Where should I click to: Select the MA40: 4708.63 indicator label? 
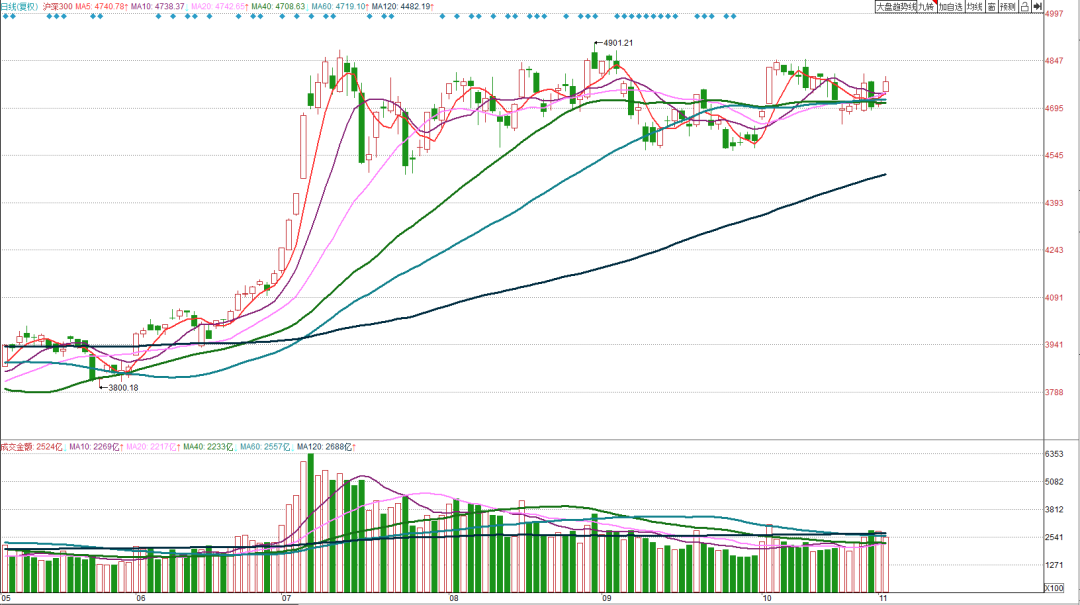278,6
